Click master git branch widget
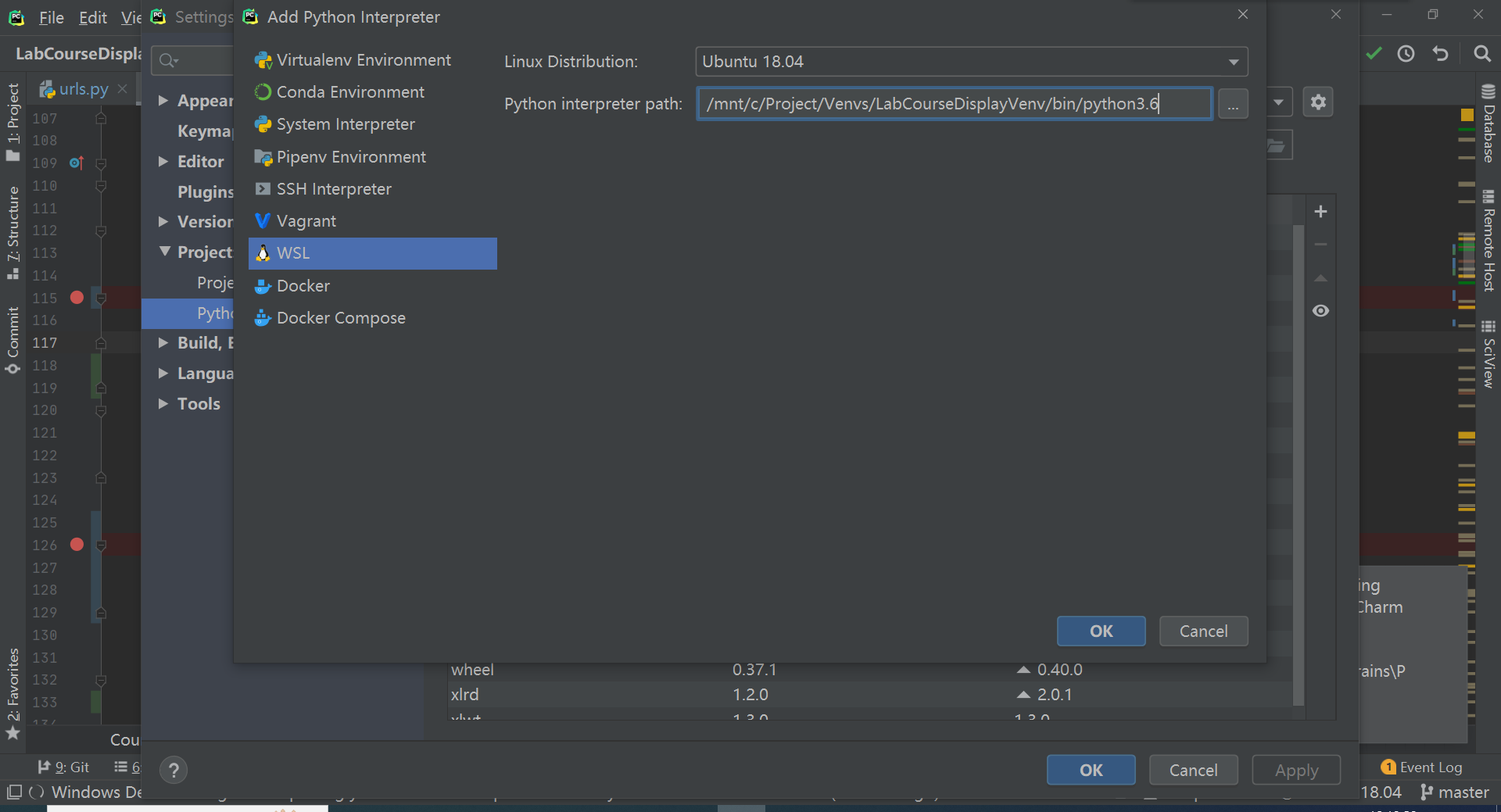The width and height of the screenshot is (1501, 812). 1454,792
